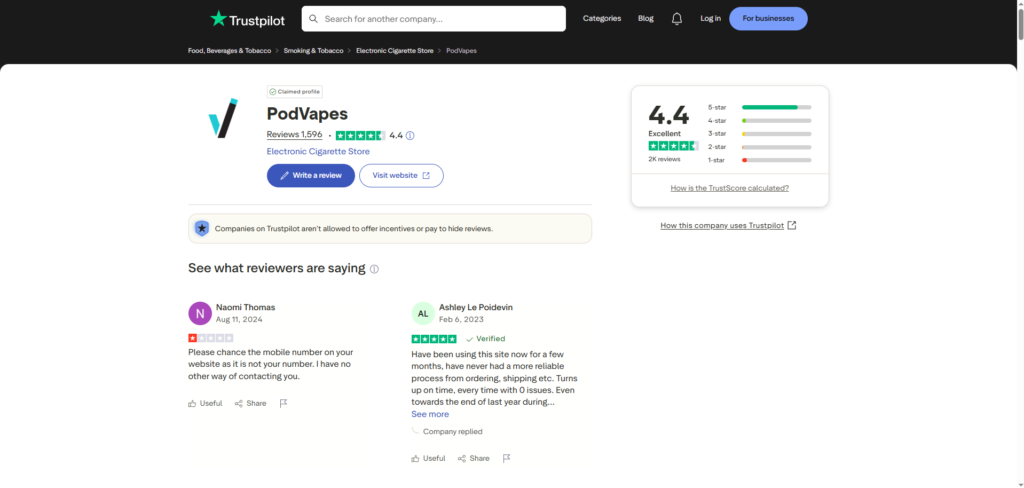Screen dimensions: 1024x488
Task: Flag Naomi Thomas's review
Action: 284,403
